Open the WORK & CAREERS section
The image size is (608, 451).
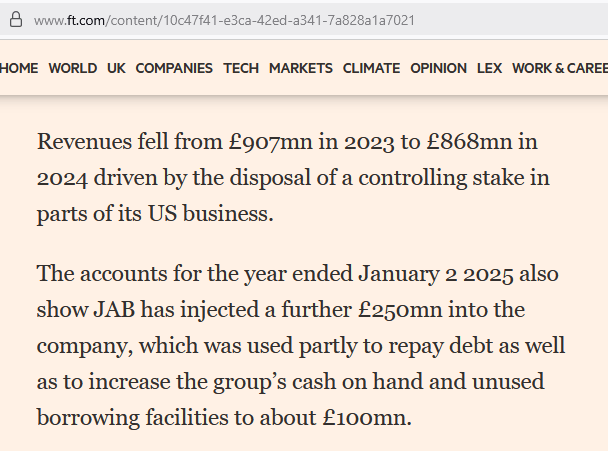click(x=559, y=68)
